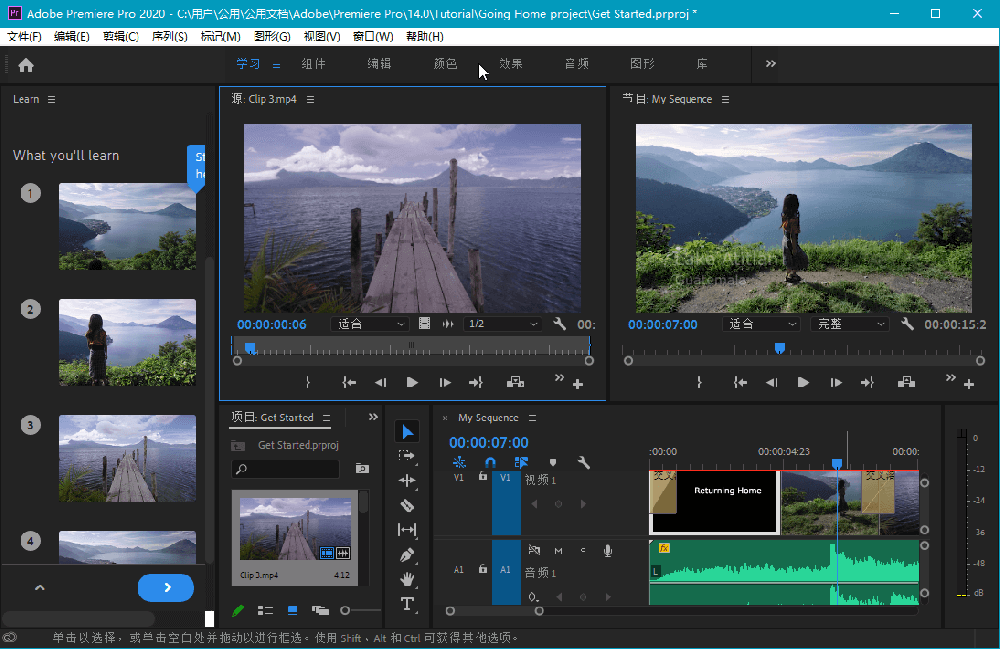Open Program My Sequence panel menu
Image resolution: width=1000 pixels, height=649 pixels.
[725, 99]
